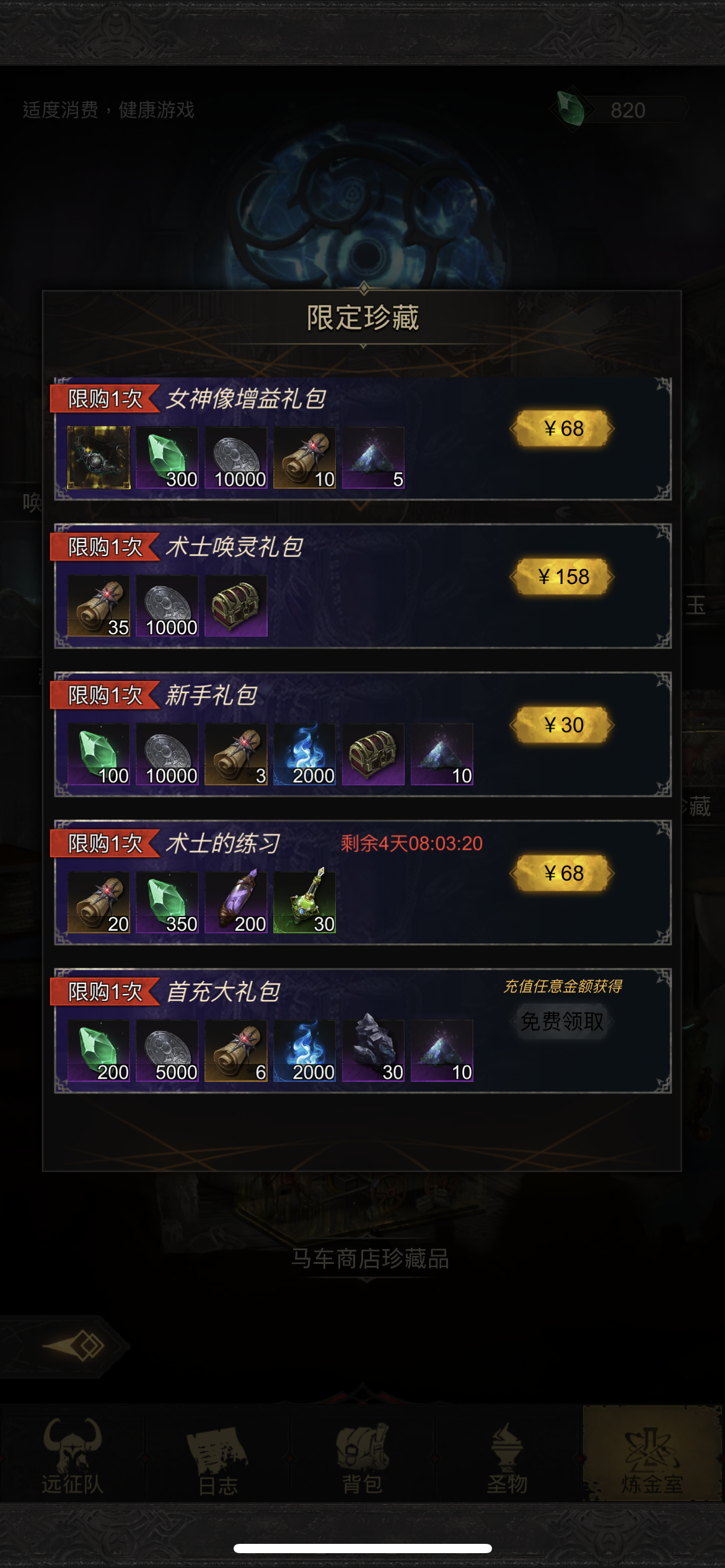Tap the purple crystal 200 in 术士的练习

(x=236, y=902)
